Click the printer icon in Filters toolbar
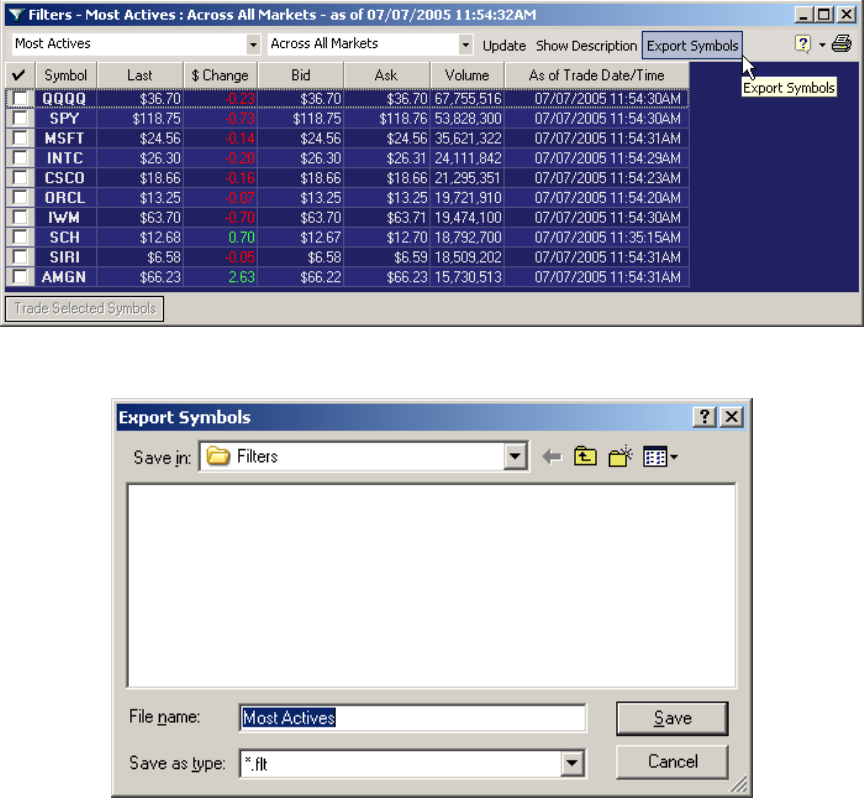The height and width of the screenshot is (798, 864). pos(841,44)
